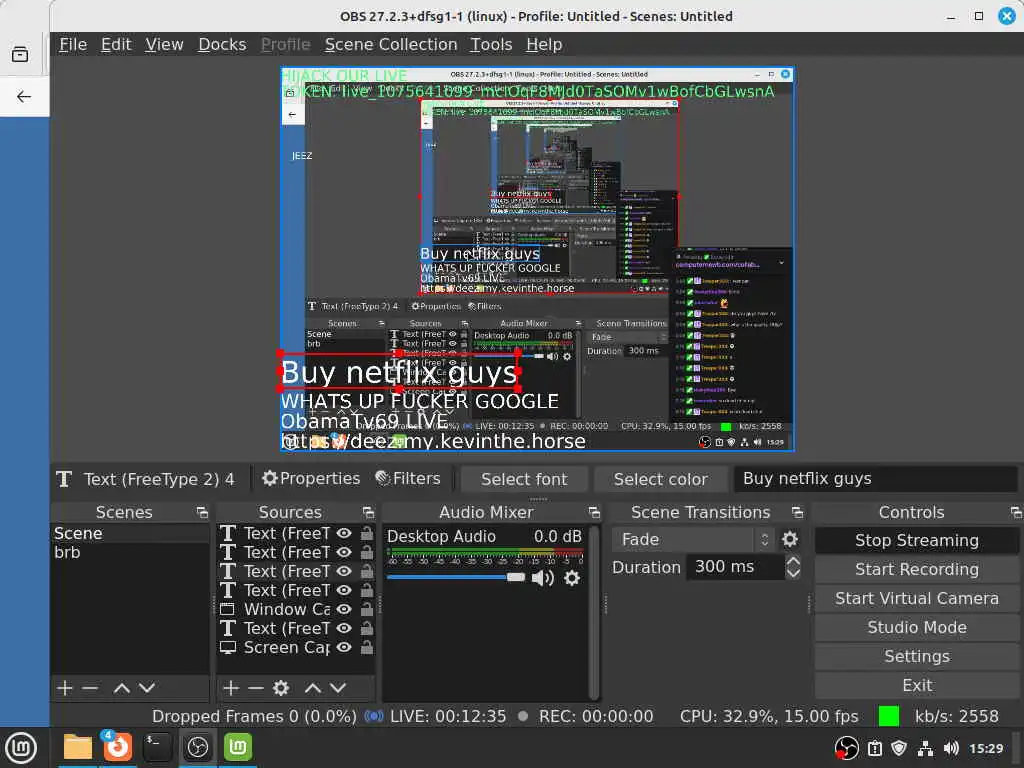Edit the 'Buy netflix guys' text field
The image size is (1024, 768).
pos(875,479)
